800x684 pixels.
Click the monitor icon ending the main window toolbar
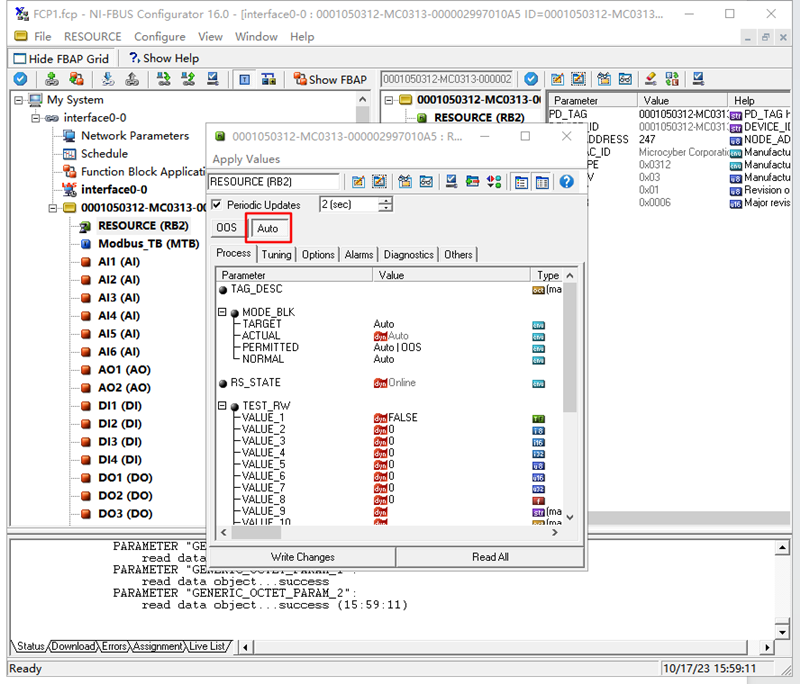(x=698, y=79)
